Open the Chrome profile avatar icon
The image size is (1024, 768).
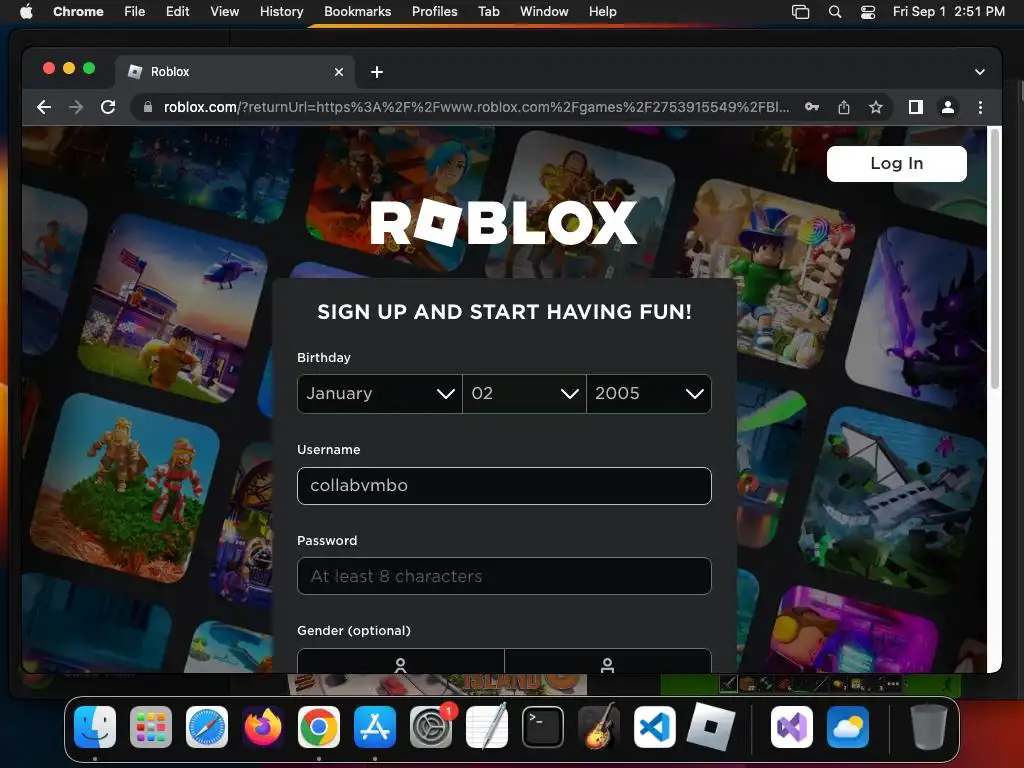(948, 107)
